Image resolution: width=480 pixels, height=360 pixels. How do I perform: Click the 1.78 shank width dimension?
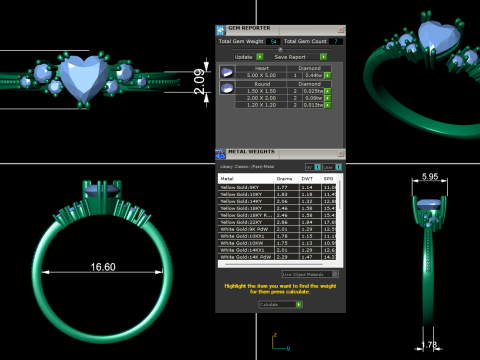click(429, 345)
